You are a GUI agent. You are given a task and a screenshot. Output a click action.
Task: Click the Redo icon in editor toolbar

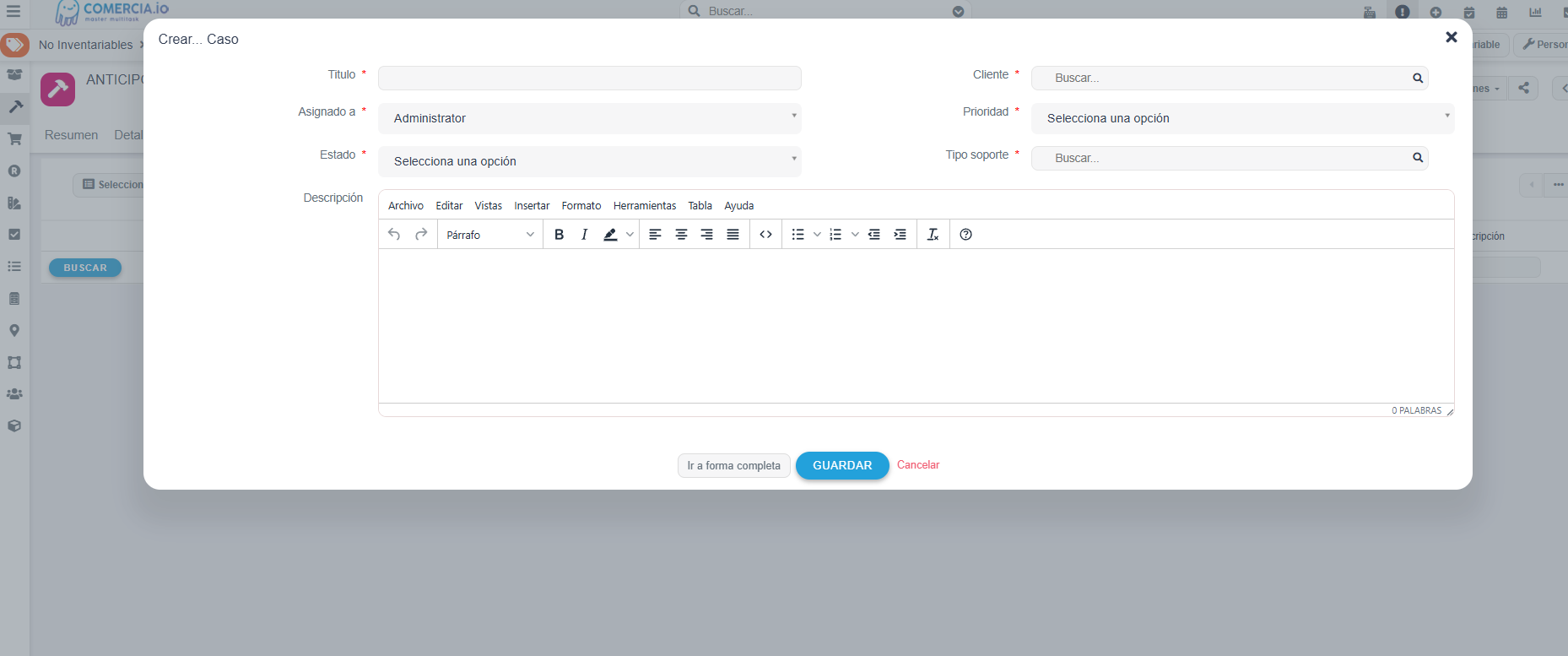(x=421, y=235)
